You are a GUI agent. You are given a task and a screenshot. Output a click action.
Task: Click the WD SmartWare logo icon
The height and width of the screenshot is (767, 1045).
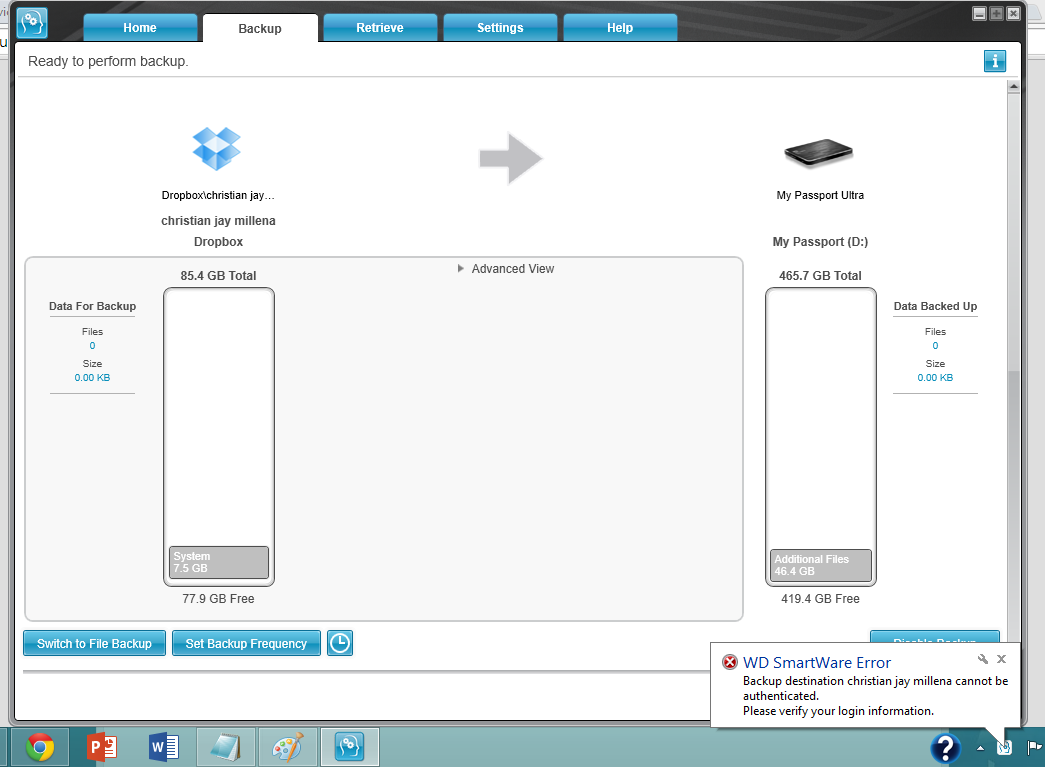[31, 23]
